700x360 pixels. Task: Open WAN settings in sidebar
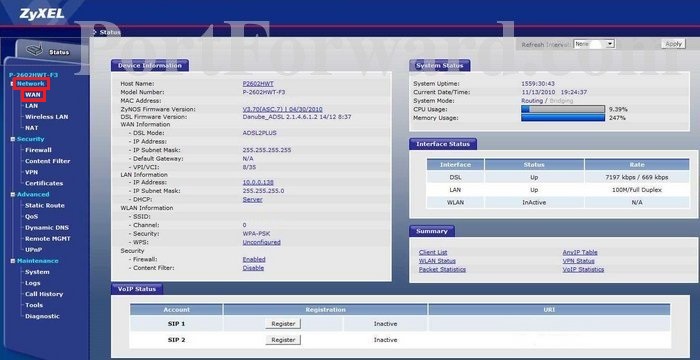(x=33, y=95)
